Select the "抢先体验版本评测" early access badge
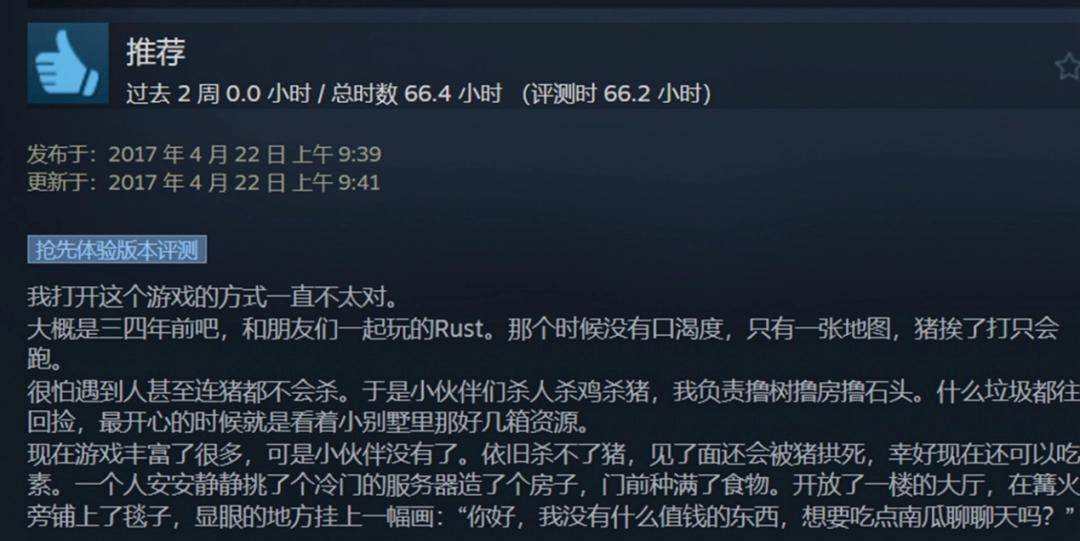This screenshot has width=1080, height=541. point(117,249)
